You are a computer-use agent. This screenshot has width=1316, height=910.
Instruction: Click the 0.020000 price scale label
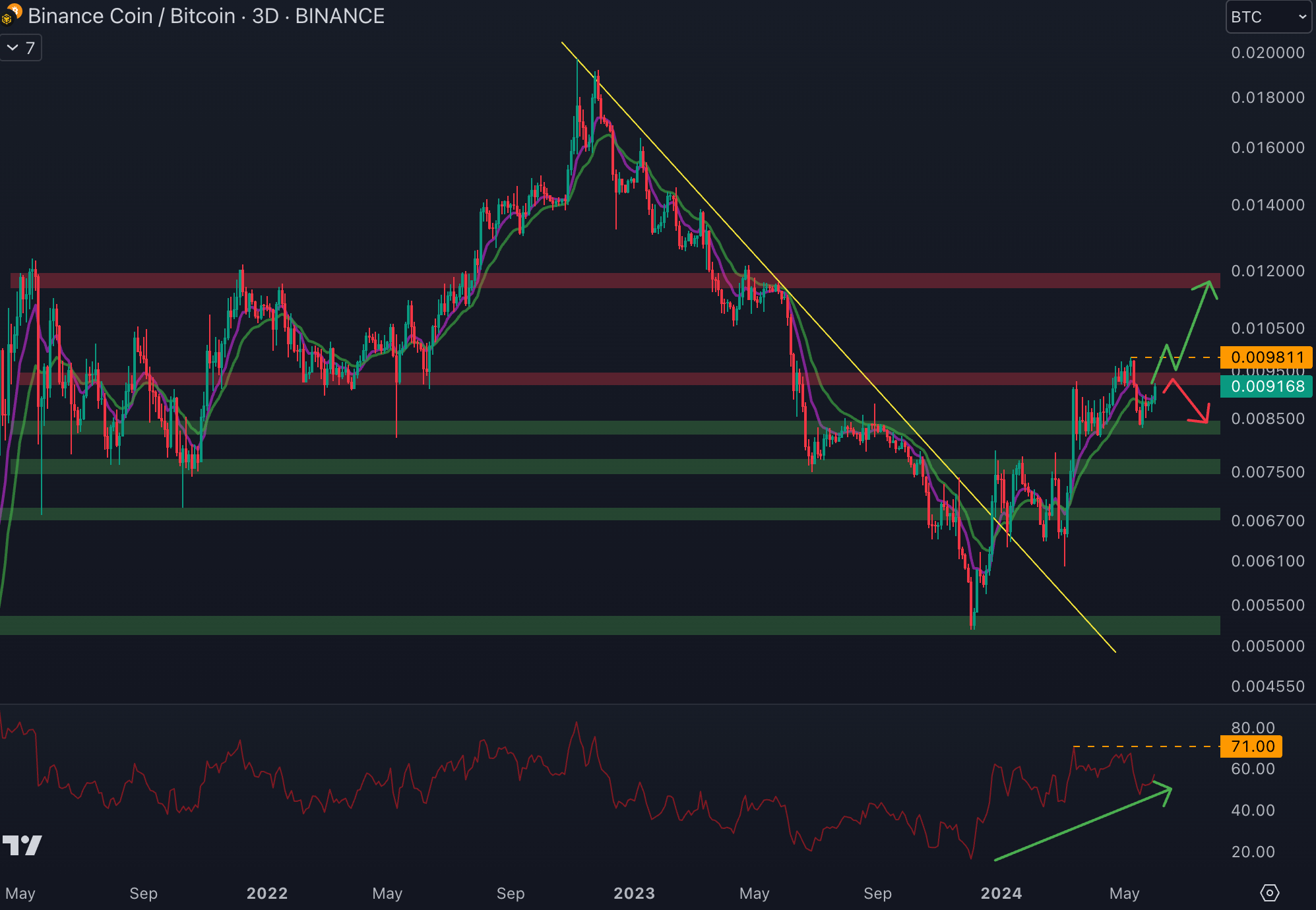tap(1267, 53)
